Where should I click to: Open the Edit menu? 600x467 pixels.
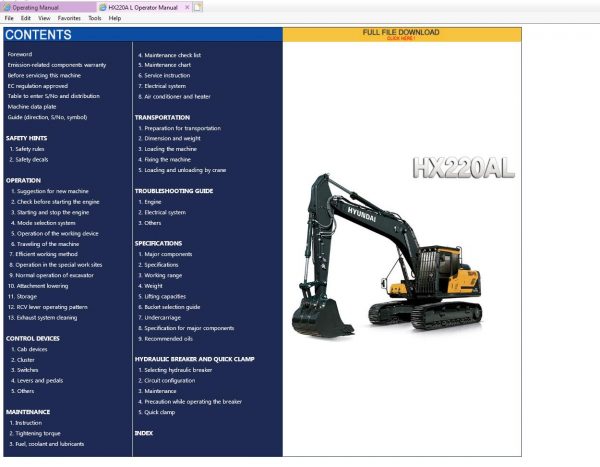(x=26, y=18)
